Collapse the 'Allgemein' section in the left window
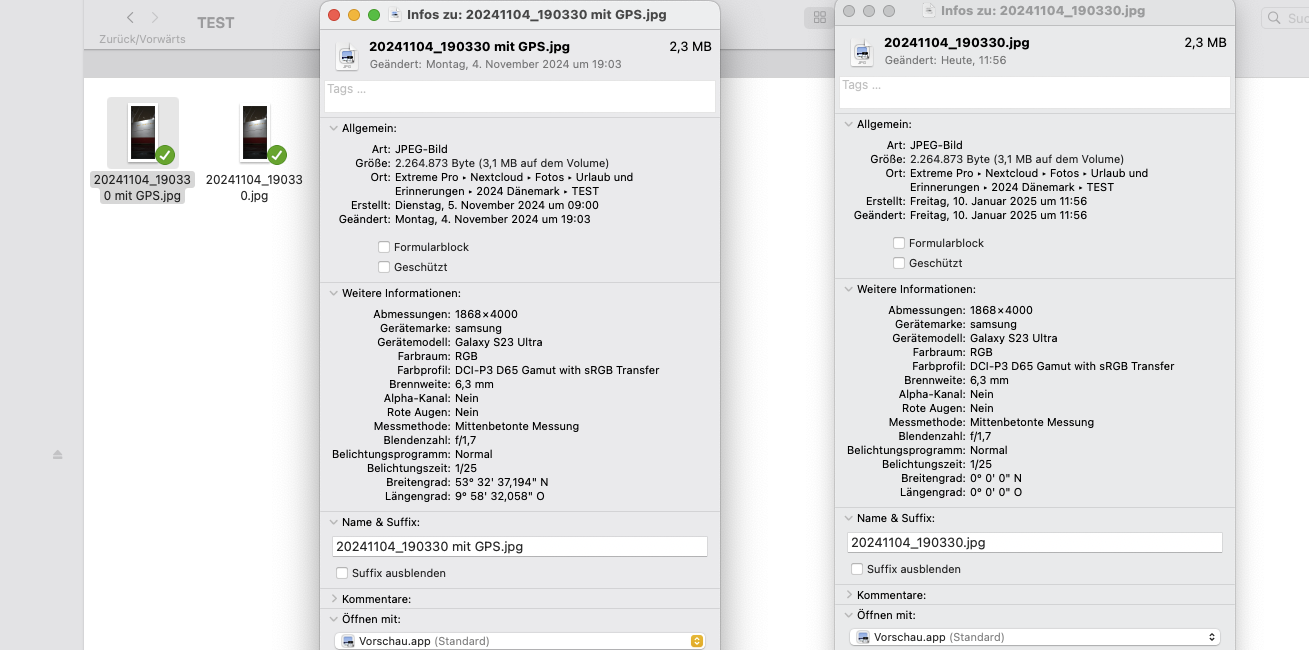This screenshot has width=1309, height=650. tap(333, 128)
